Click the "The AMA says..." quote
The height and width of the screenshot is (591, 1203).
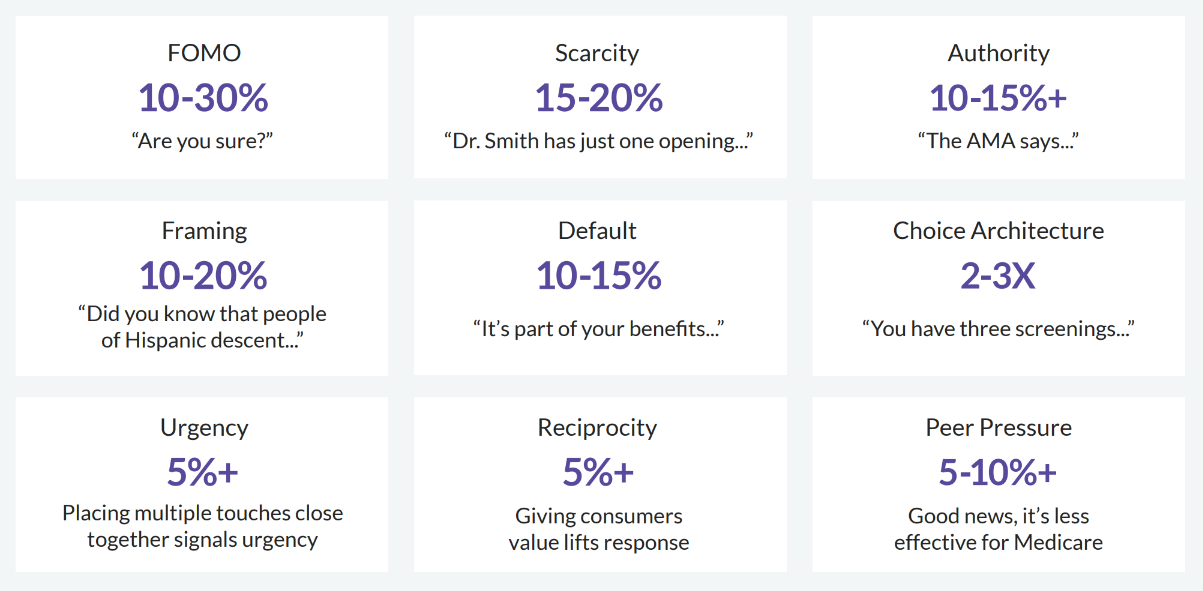tap(998, 141)
